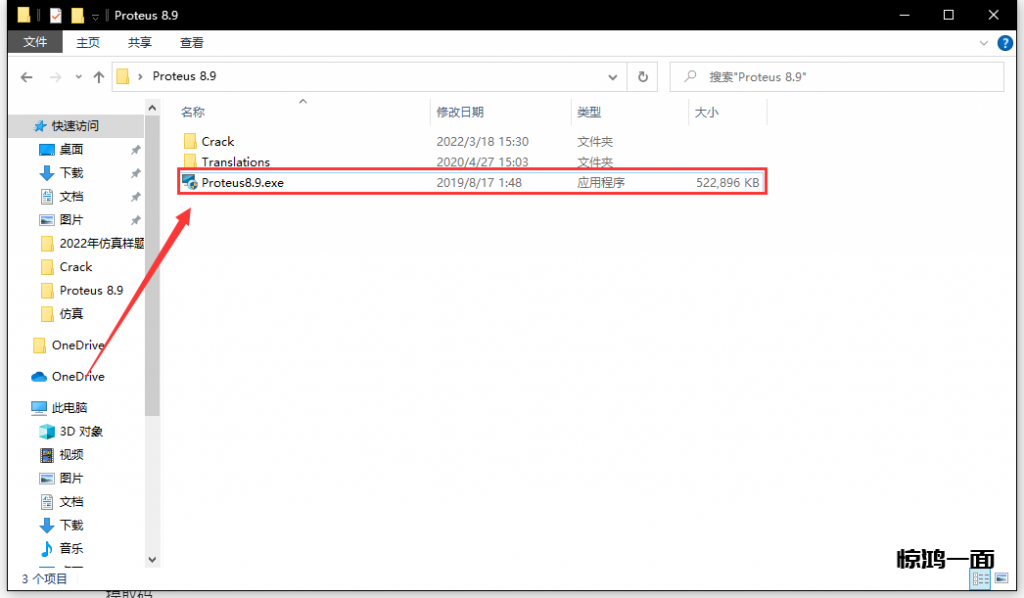
Task: Select OneDrive cloud in navigation pane
Action: (77, 377)
